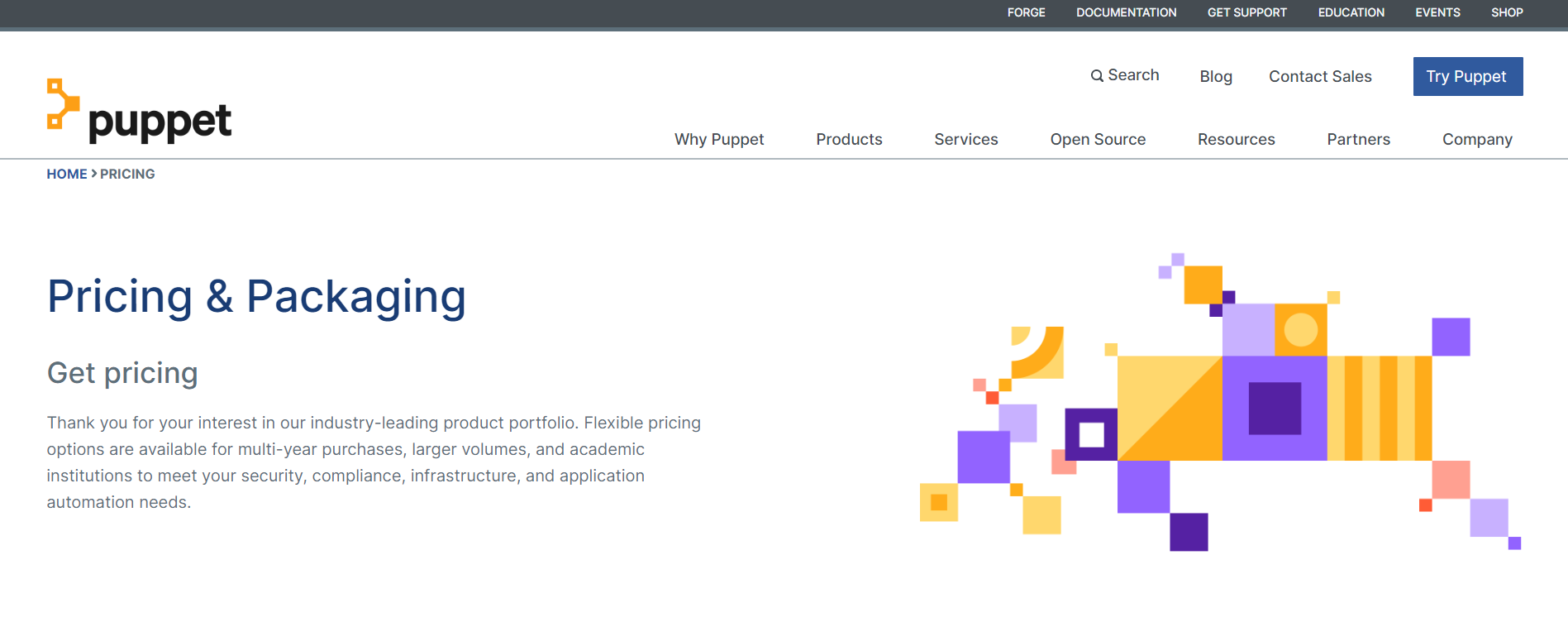
Task: Expand the Products menu
Action: coord(849,140)
